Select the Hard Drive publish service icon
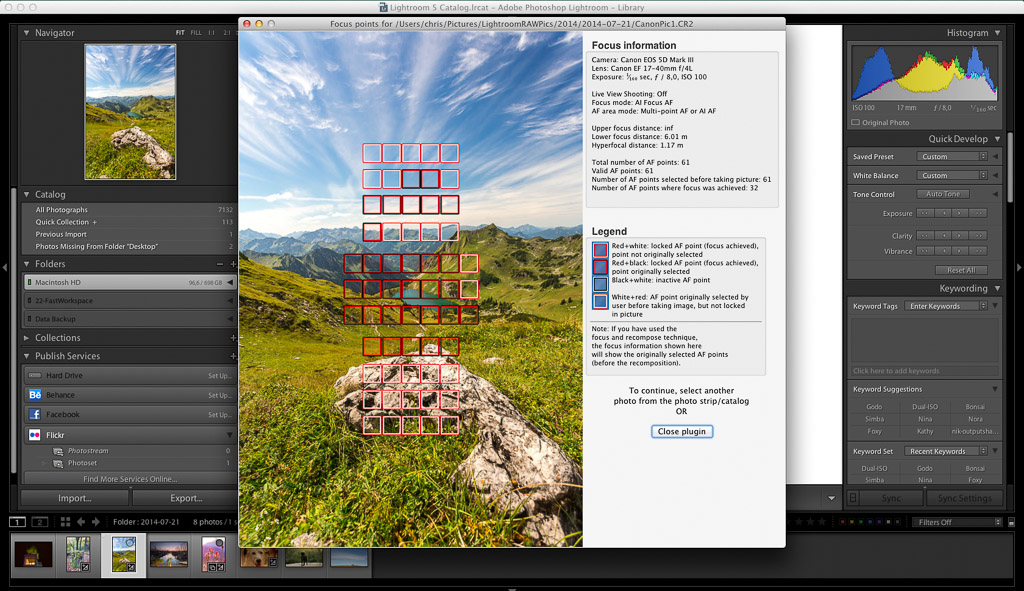The image size is (1024, 591). [35, 375]
